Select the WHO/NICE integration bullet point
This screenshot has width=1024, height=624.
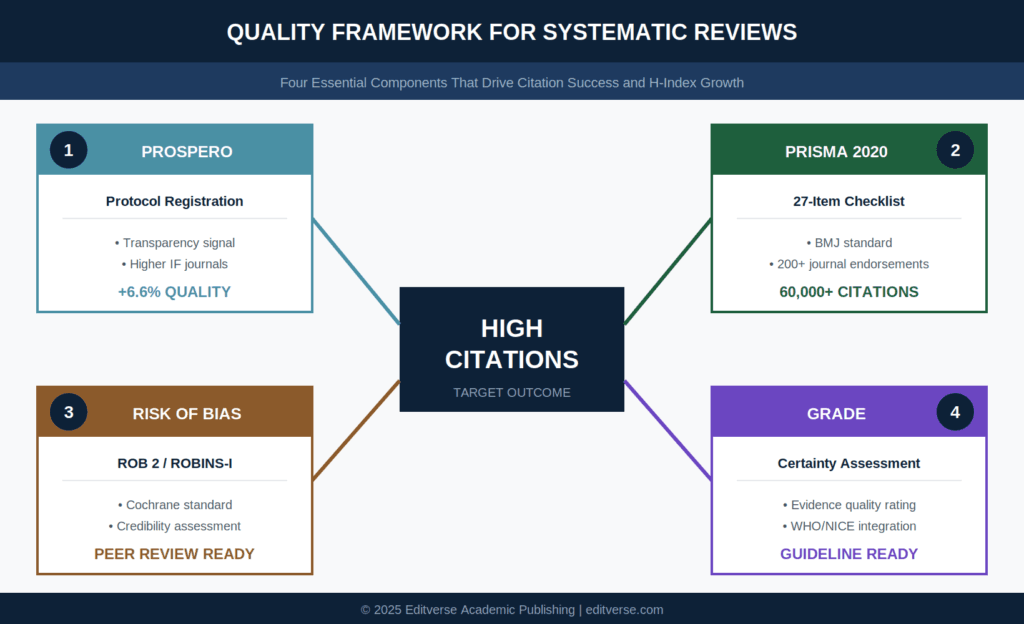(x=849, y=525)
